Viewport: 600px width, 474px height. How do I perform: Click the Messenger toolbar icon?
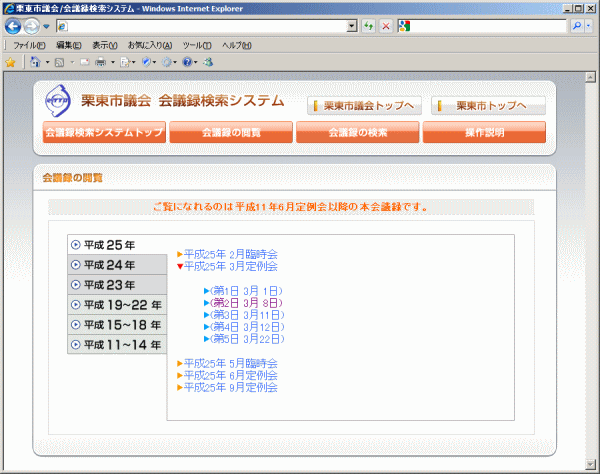pos(208,62)
